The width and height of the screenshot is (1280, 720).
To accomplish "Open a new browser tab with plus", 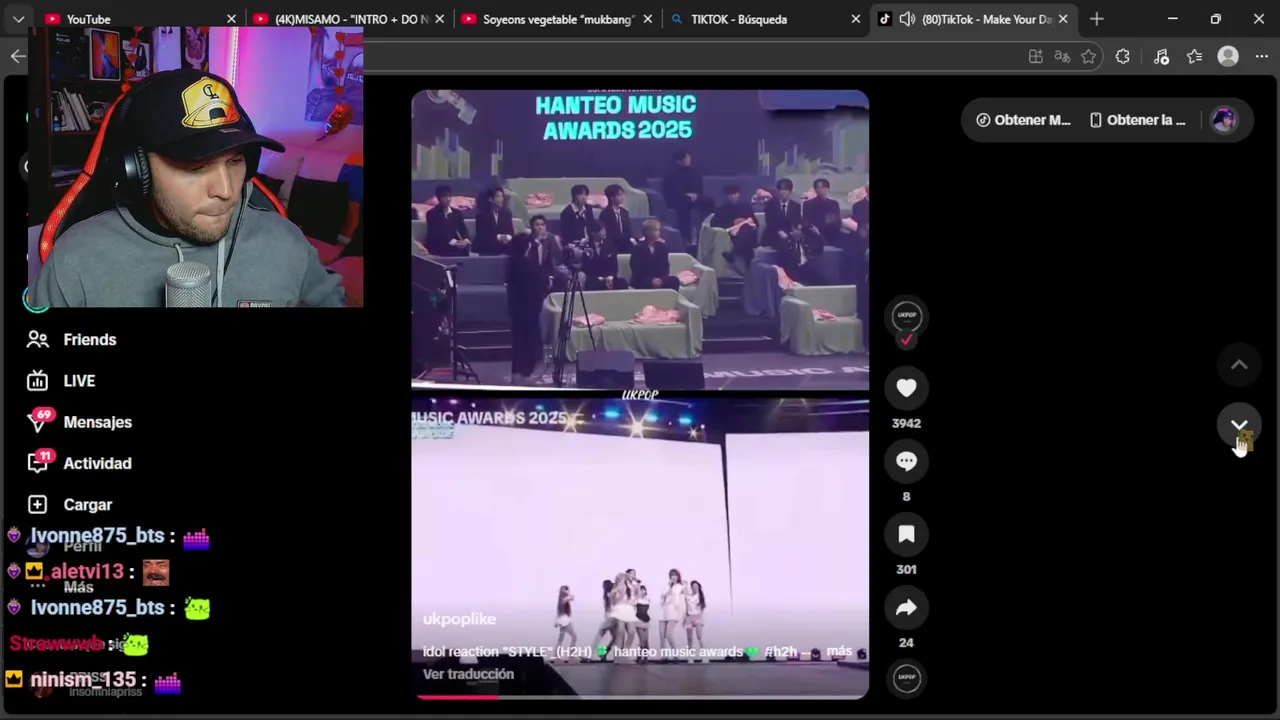I will pos(1096,19).
